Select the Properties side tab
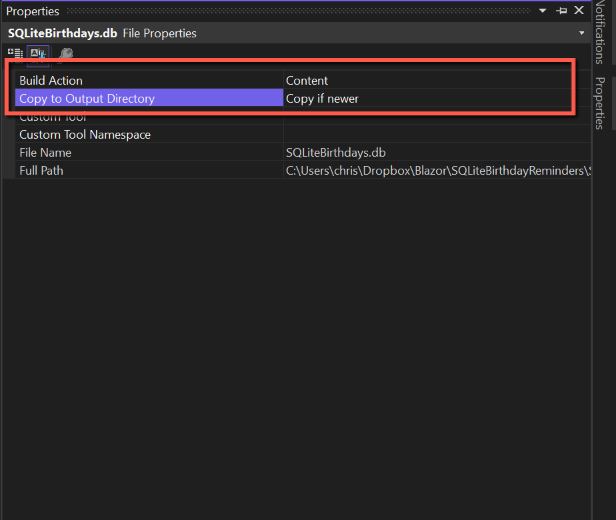Viewport: 616px width, 520px height. (602, 103)
